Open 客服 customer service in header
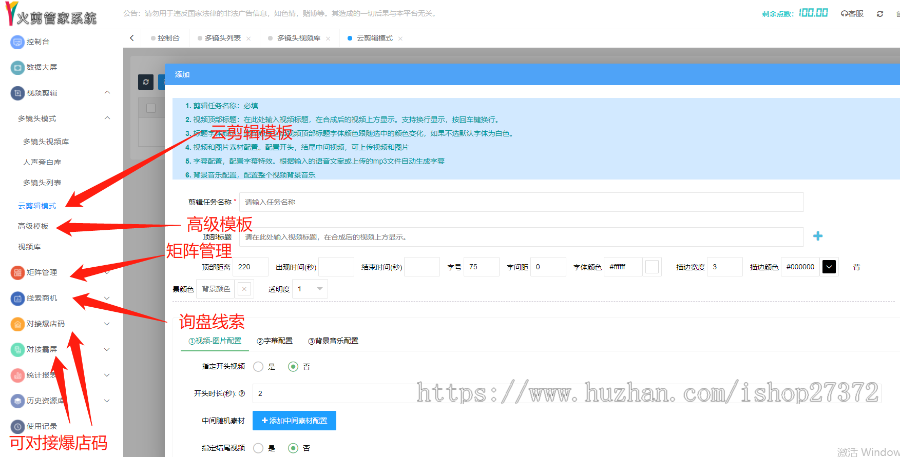 pyautogui.click(x=851, y=13)
